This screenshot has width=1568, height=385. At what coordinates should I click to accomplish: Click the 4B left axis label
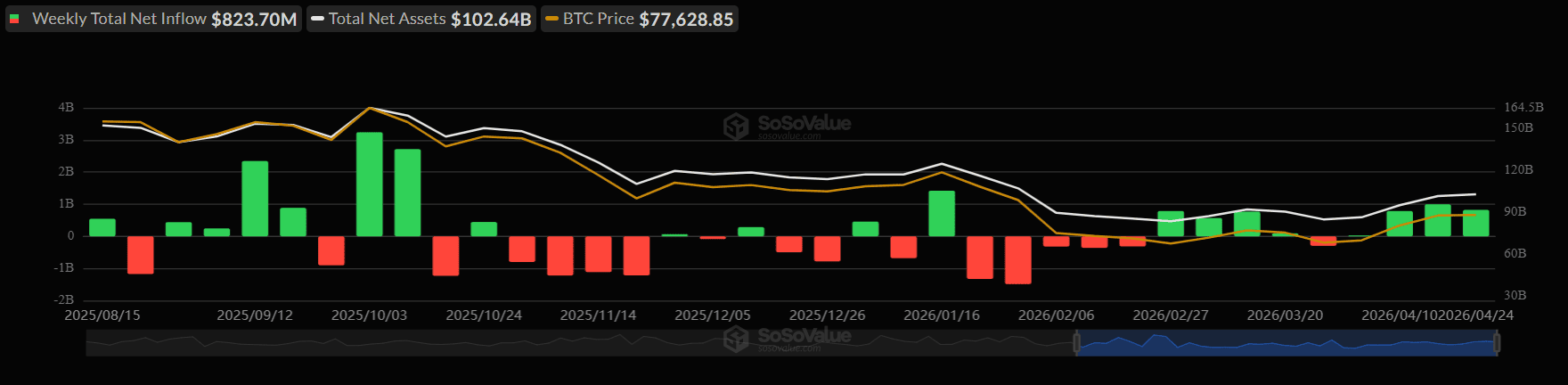pos(66,108)
